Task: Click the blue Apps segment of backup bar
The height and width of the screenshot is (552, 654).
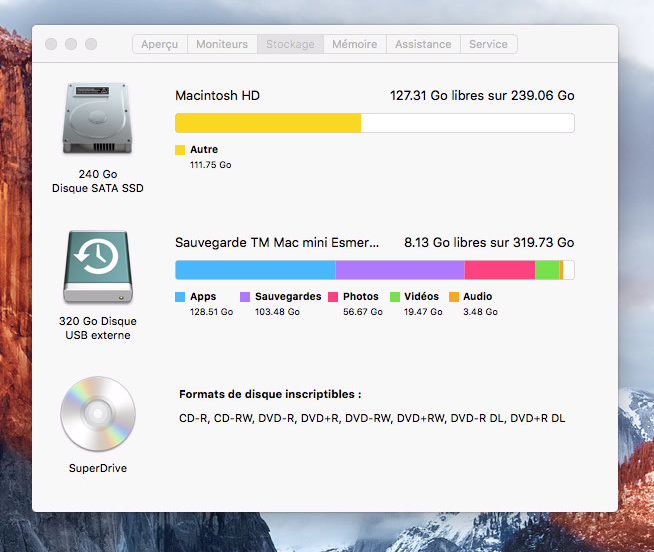Action: pos(254,270)
